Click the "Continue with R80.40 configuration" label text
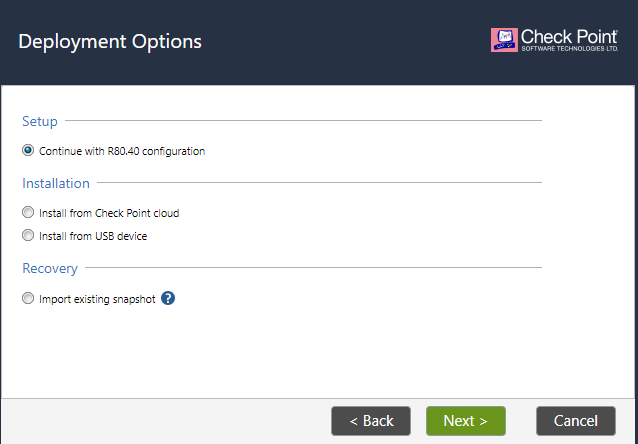 click(122, 152)
